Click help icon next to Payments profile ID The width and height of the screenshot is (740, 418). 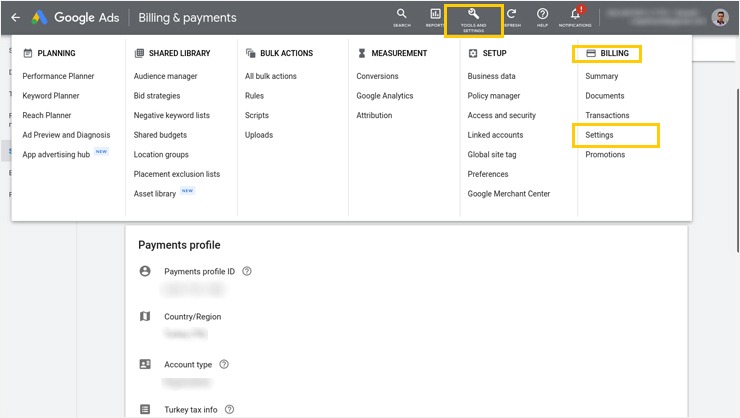click(247, 271)
